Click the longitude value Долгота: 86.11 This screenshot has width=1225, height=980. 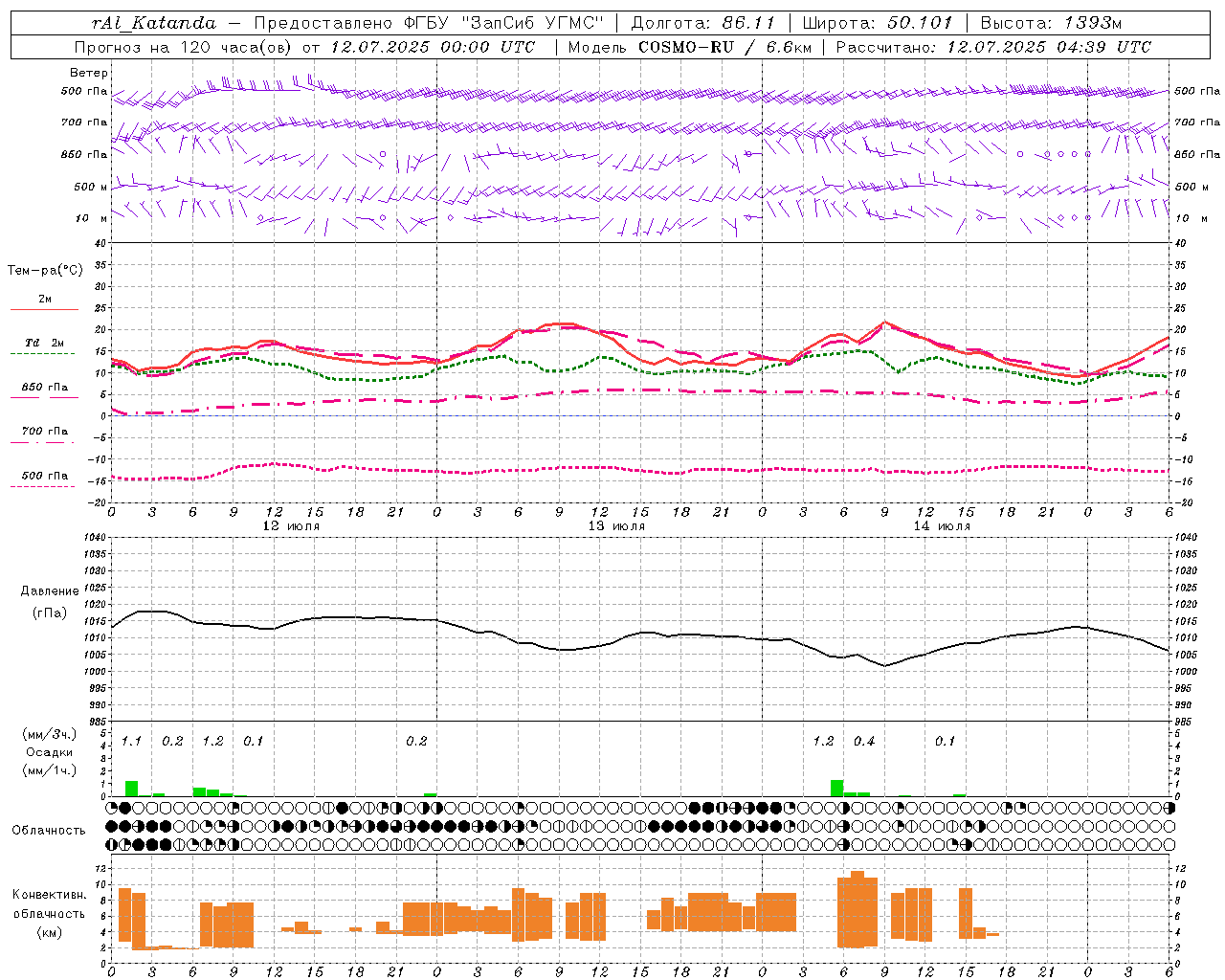702,23
